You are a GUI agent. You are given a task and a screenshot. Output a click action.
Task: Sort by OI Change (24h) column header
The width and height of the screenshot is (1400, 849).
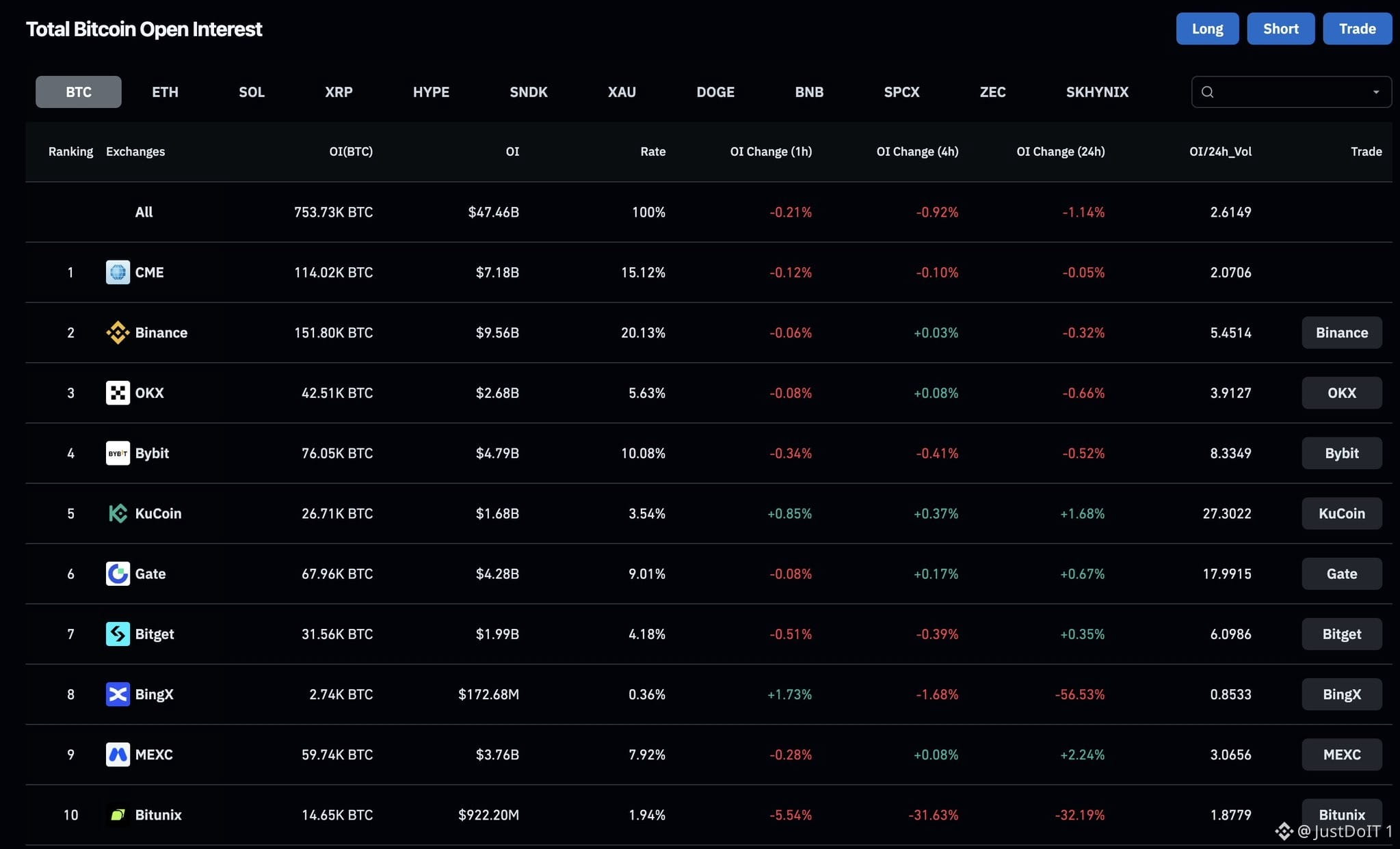1060,151
